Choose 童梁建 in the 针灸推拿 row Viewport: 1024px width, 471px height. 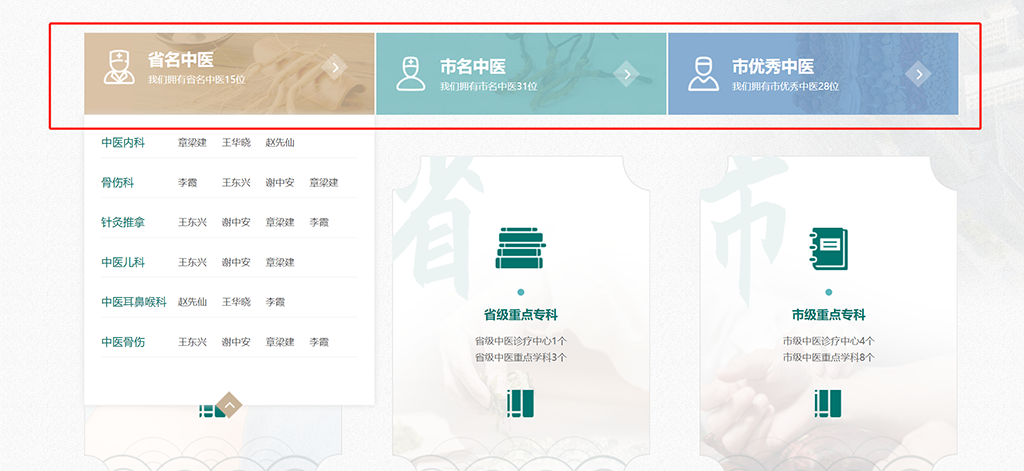click(x=280, y=222)
